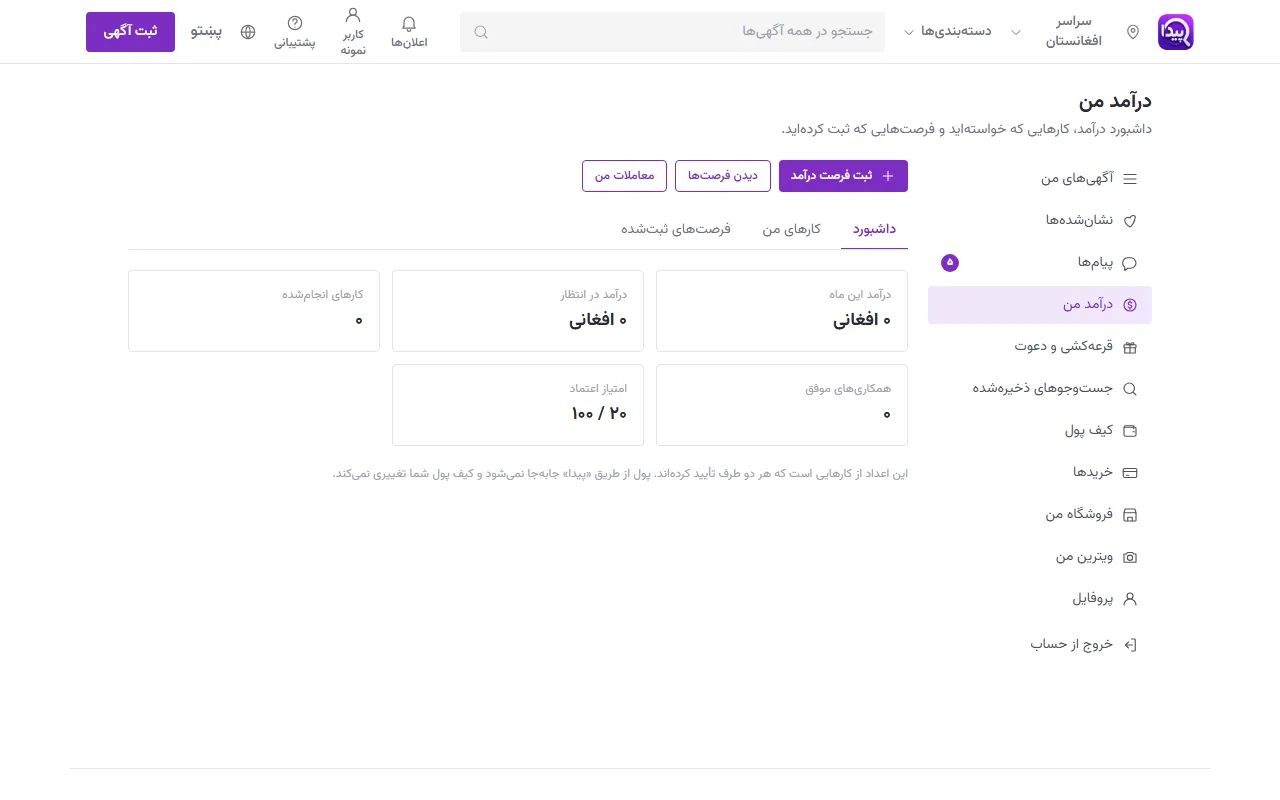Click the heart icon beside نشان‌شده‌ها
Viewport: 1280px width, 800px height.
pos(1130,221)
